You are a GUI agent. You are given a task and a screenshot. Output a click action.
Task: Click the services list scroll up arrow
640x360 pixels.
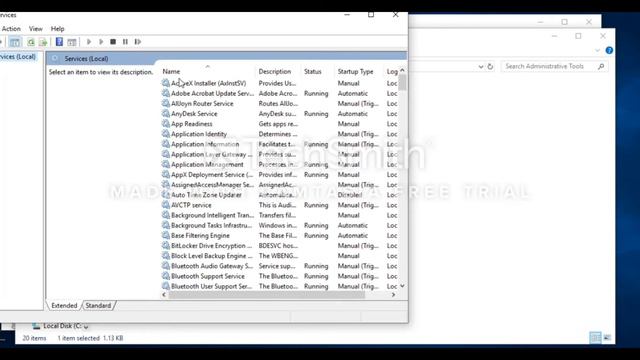click(402, 71)
